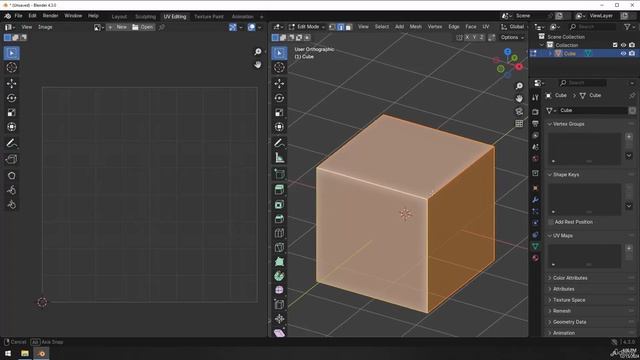Switch to the Texture Paint workspace tab
Viewport: 640px width, 360px height.
tap(209, 17)
